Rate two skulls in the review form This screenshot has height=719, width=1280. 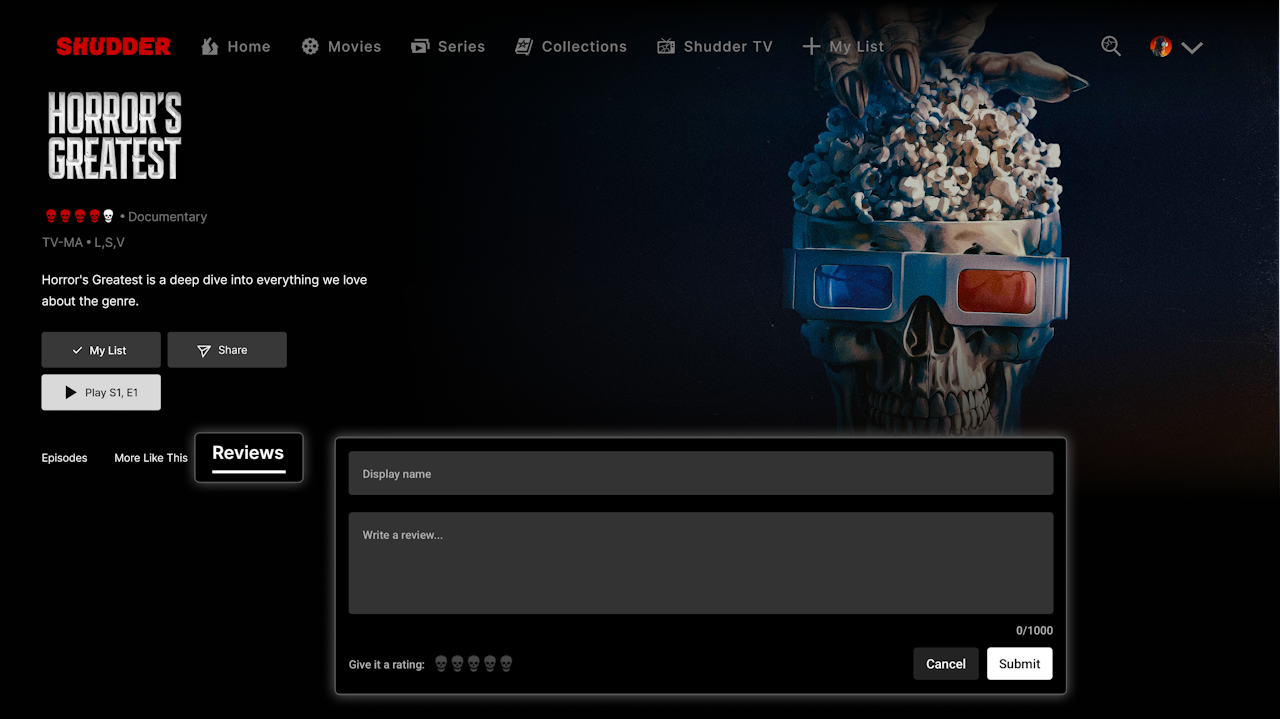457,664
